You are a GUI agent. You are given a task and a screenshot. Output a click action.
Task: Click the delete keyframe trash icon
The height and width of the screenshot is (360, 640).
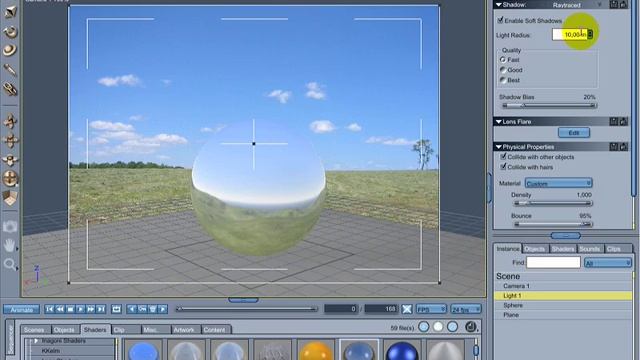152,309
